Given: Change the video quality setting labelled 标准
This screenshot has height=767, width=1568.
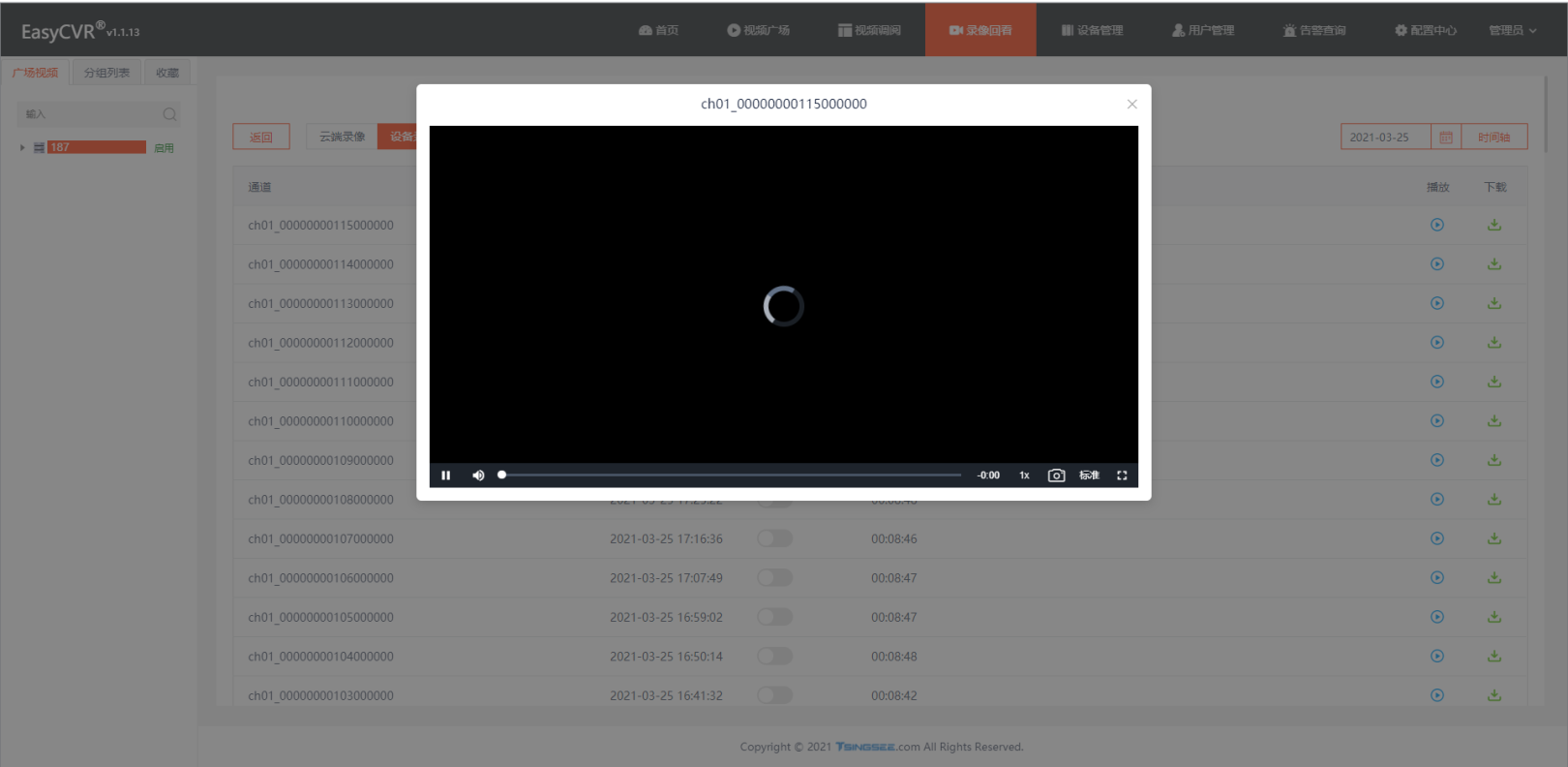Looking at the screenshot, I should coord(1089,476).
